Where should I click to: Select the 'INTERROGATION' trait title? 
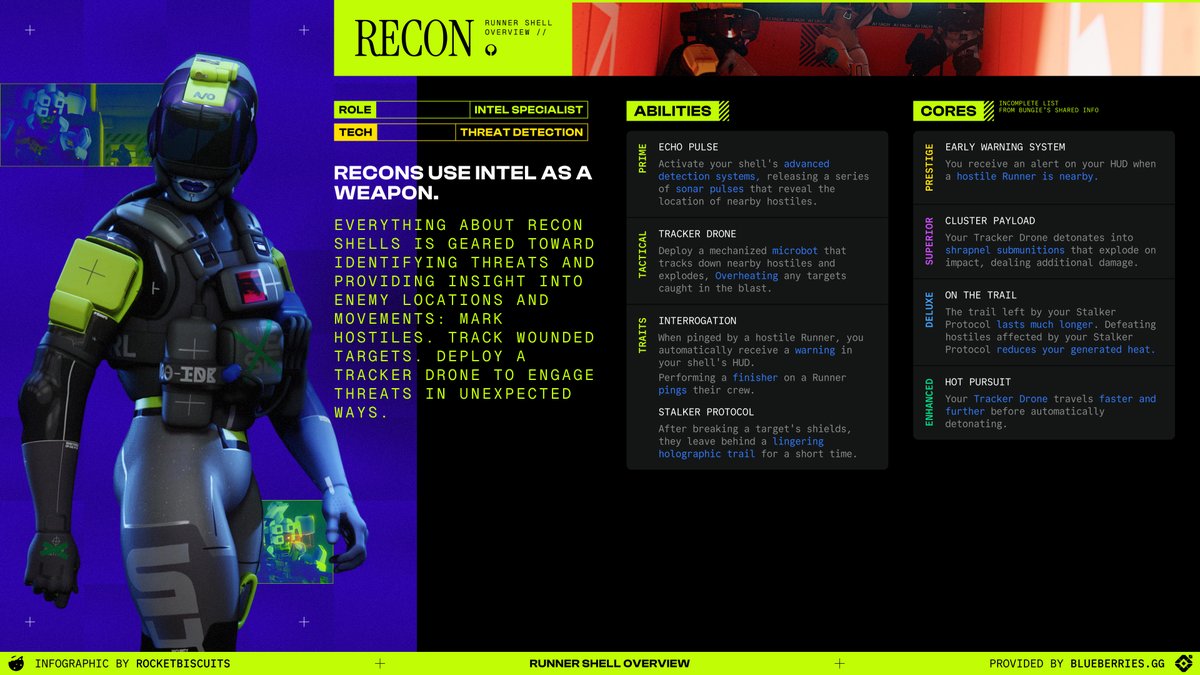(697, 321)
